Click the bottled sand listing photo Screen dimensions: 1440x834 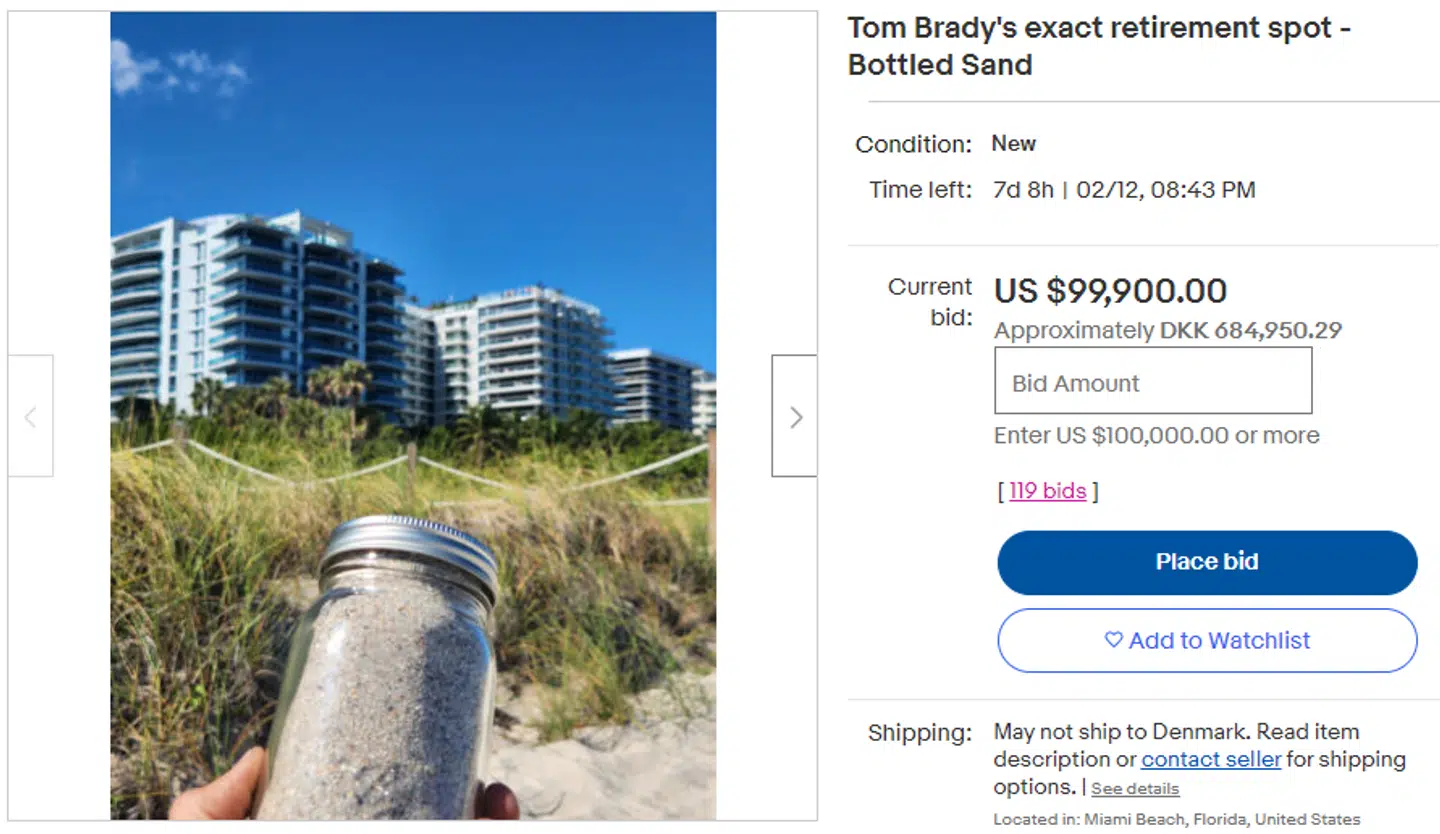[412, 300]
